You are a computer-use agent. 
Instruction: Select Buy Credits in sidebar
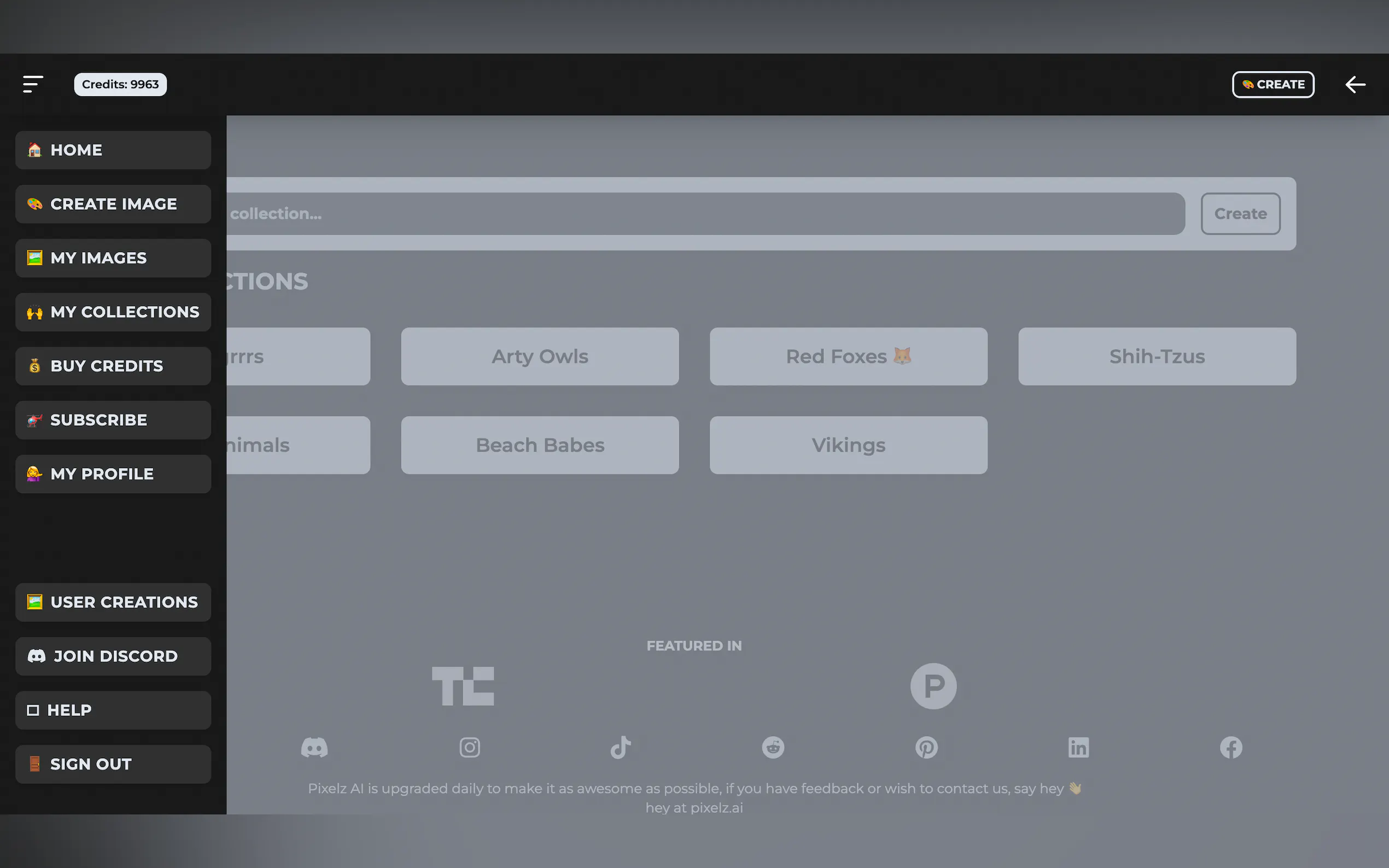click(113, 366)
